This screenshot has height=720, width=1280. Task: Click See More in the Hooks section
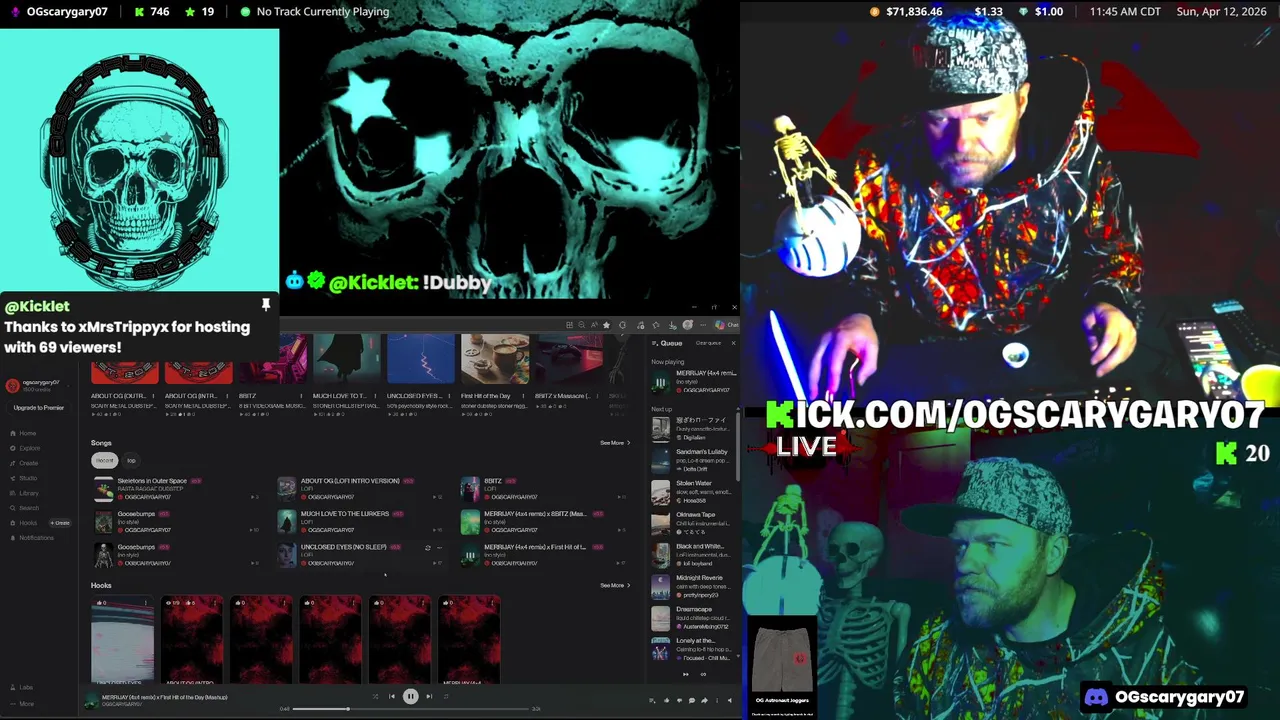tap(615, 585)
